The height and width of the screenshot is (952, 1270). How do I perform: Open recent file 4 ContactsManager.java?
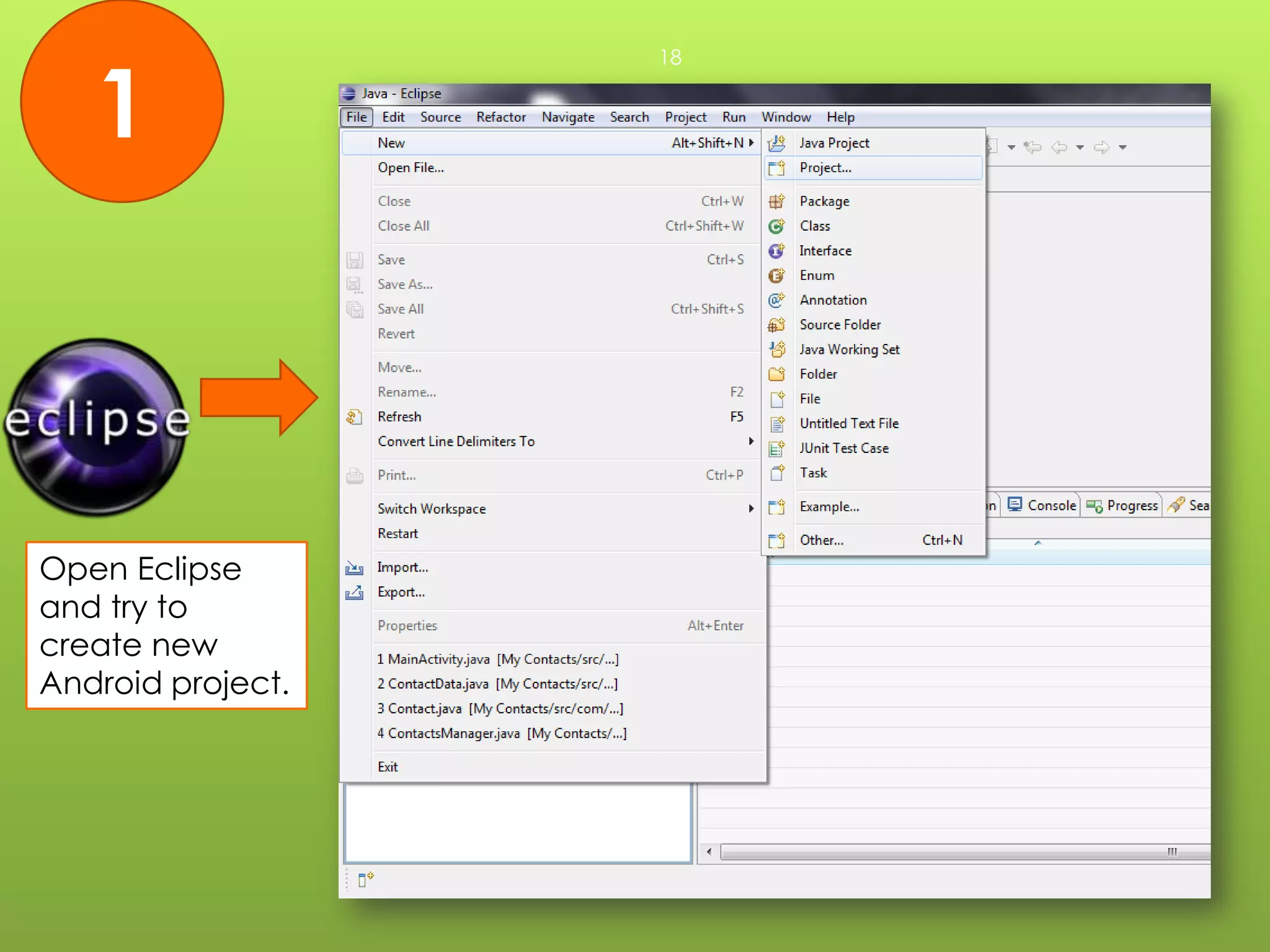click(x=552, y=734)
